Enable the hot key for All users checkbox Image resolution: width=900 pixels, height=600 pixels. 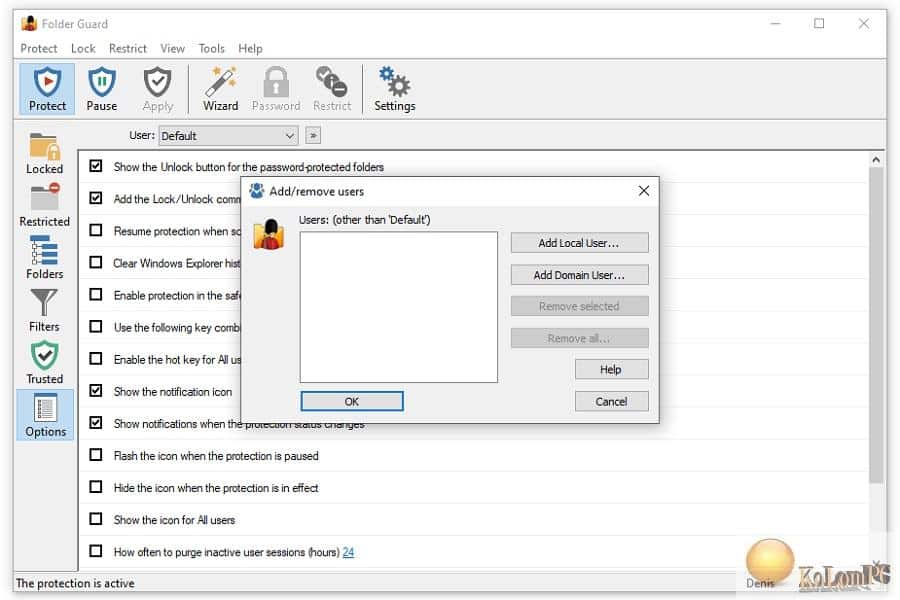[x=96, y=359]
